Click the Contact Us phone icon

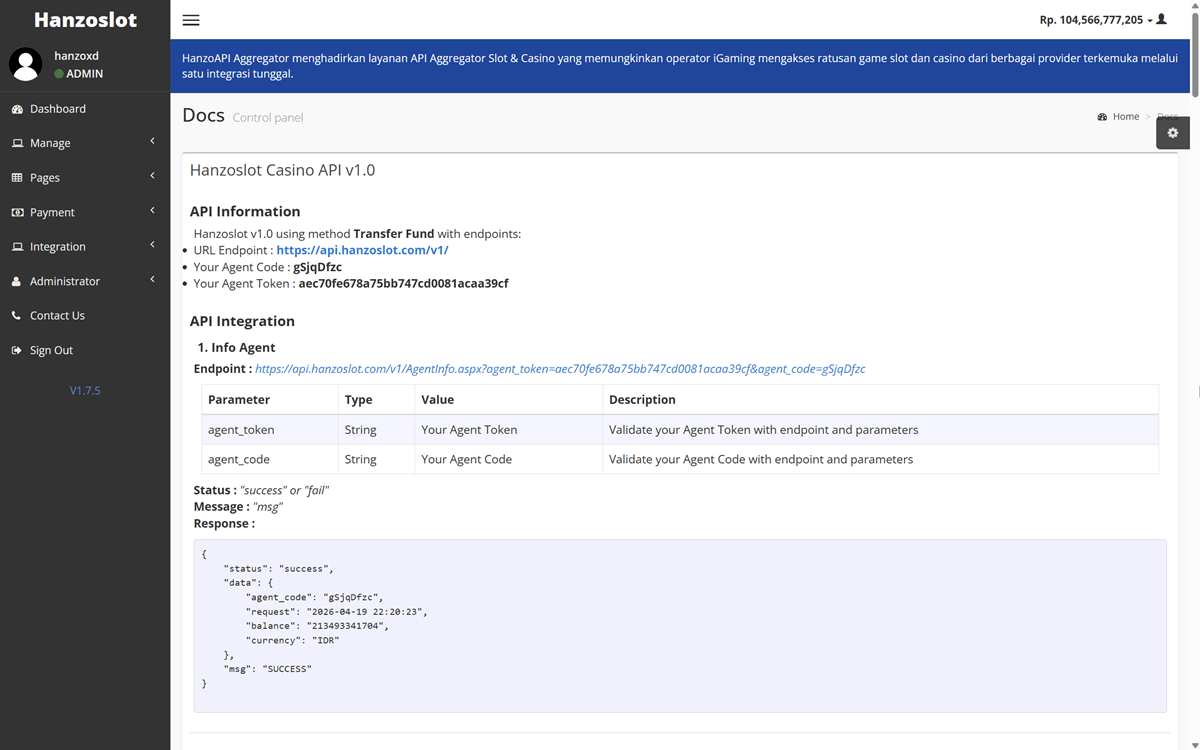click(16, 316)
